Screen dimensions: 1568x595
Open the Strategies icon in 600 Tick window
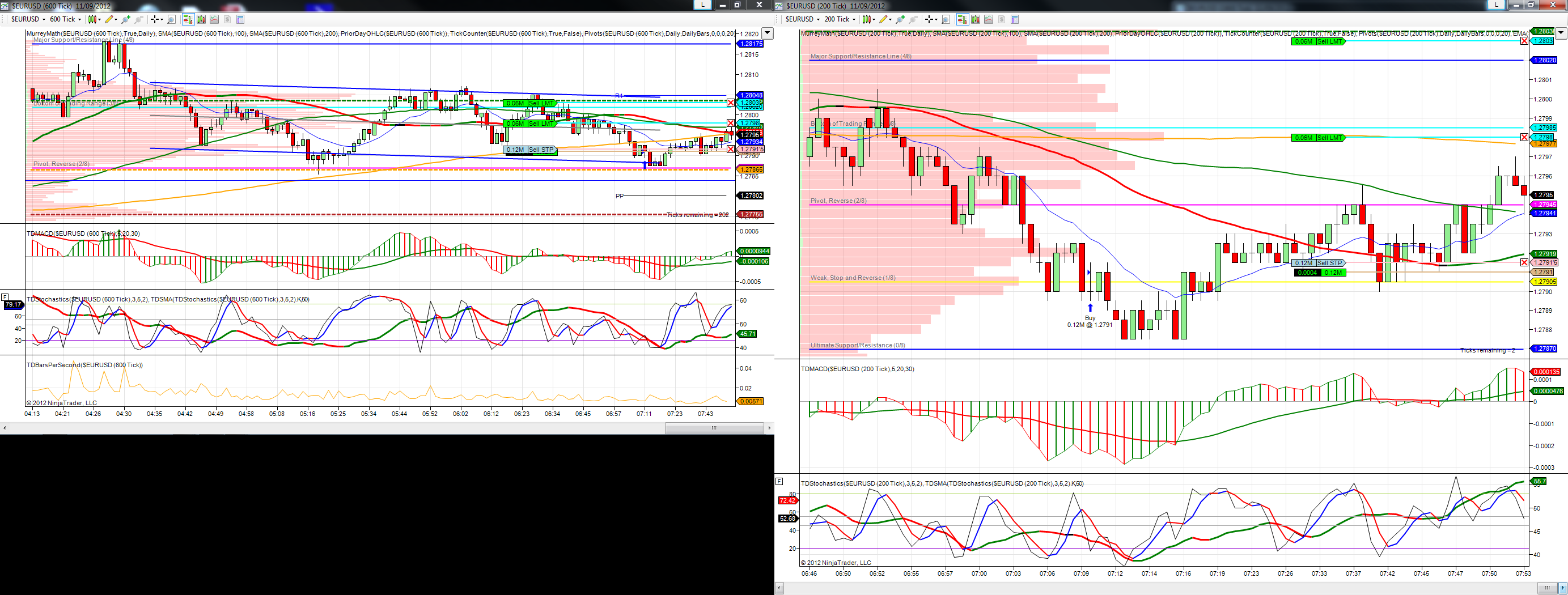[228, 19]
